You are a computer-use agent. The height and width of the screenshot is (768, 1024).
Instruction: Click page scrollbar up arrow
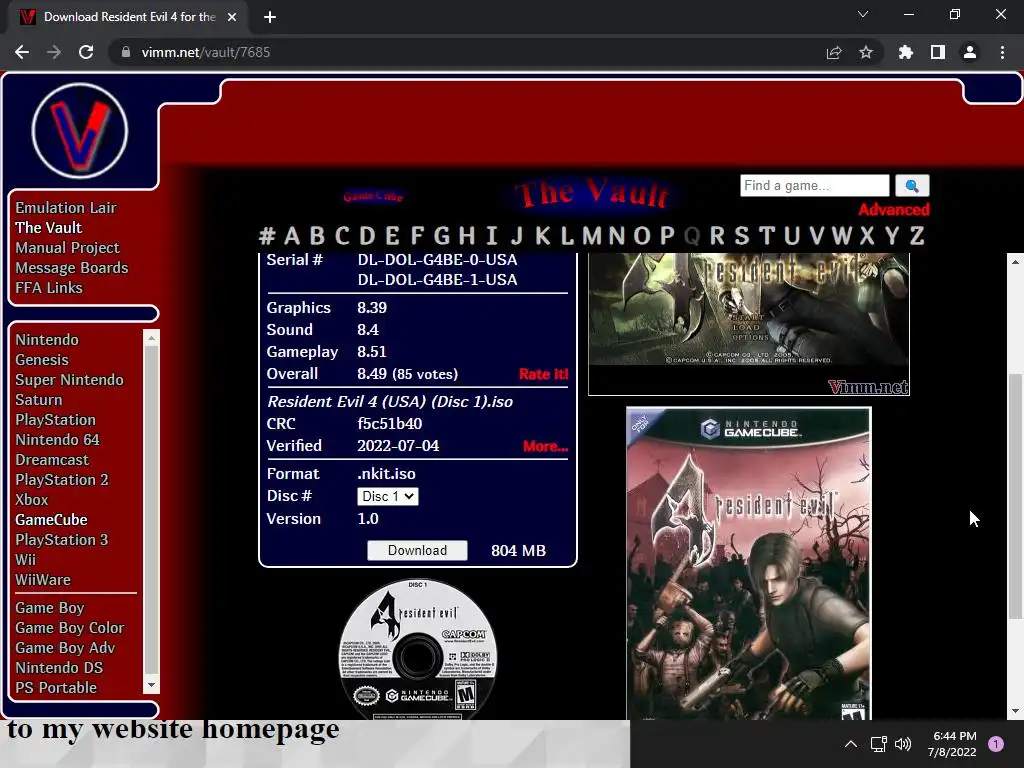(1015, 262)
